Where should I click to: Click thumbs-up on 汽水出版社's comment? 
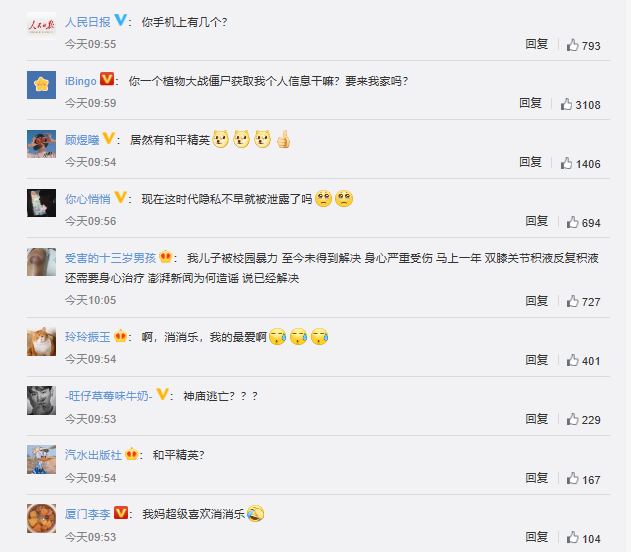pos(572,478)
